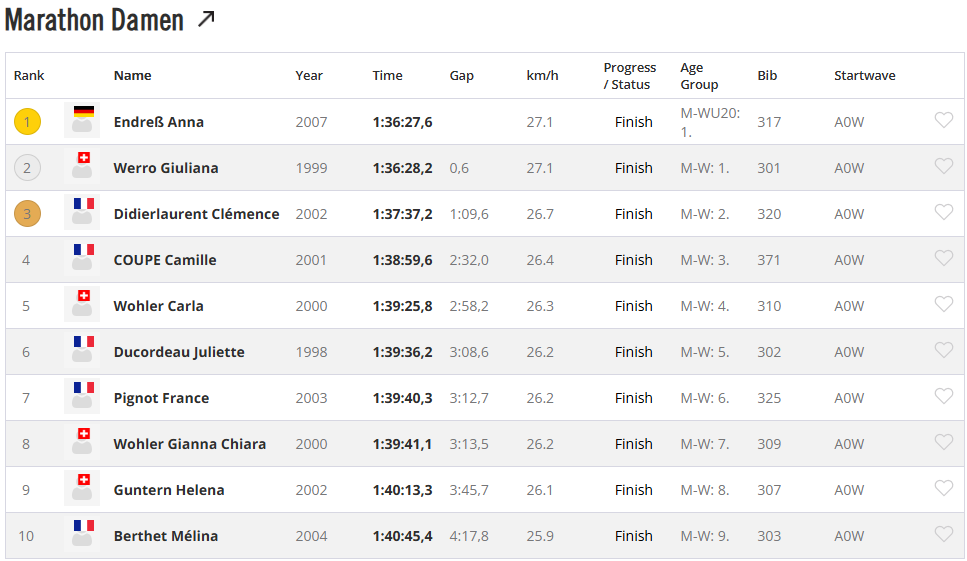Click the silver rank 2 medal badge

tap(27, 168)
